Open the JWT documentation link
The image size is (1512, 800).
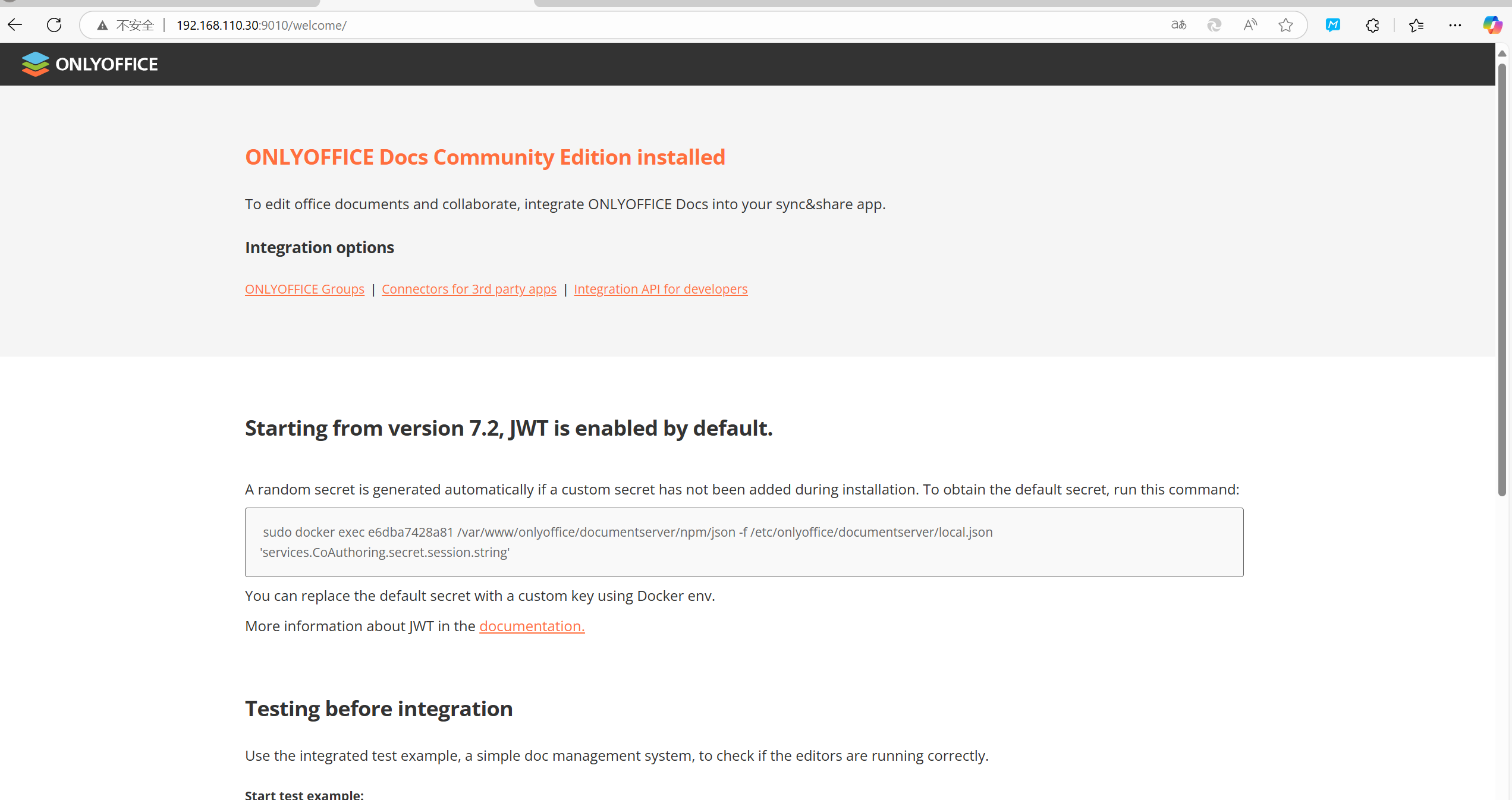coord(532,626)
